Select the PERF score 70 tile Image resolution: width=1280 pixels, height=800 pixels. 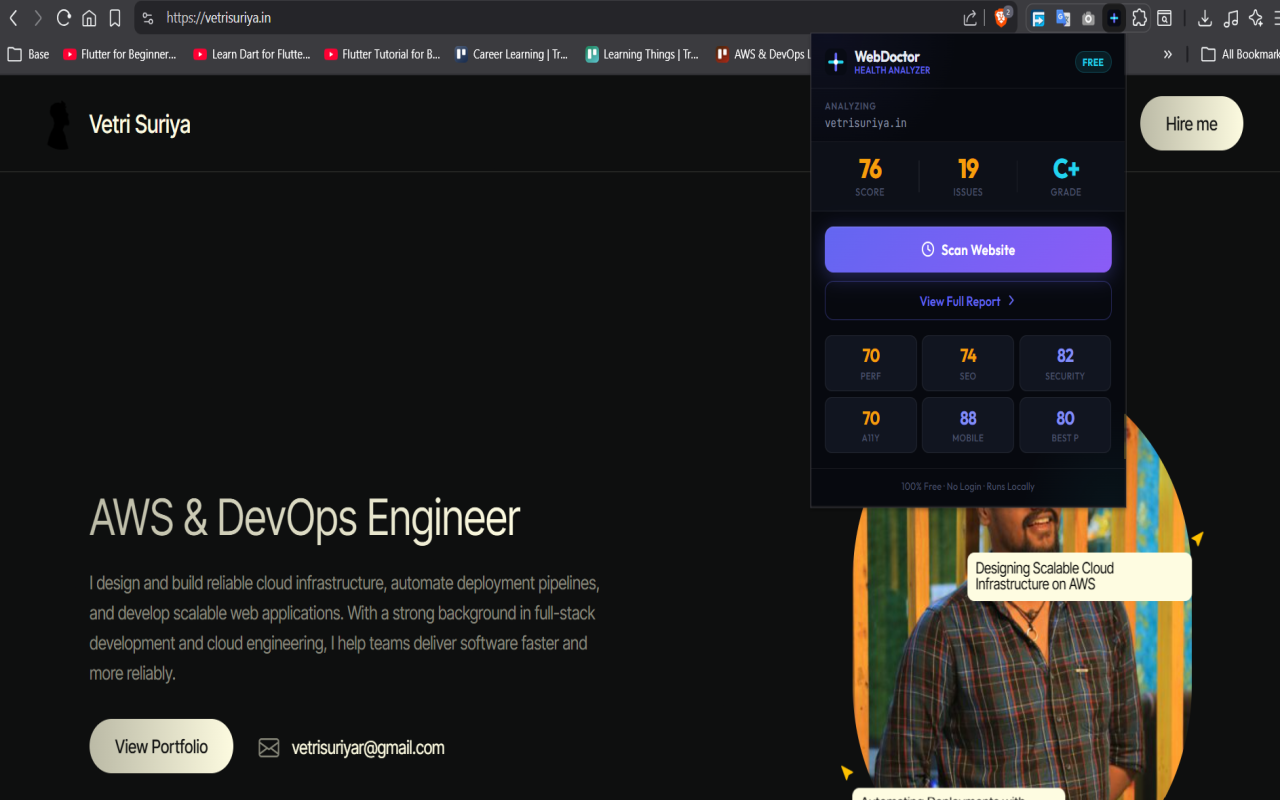point(871,363)
